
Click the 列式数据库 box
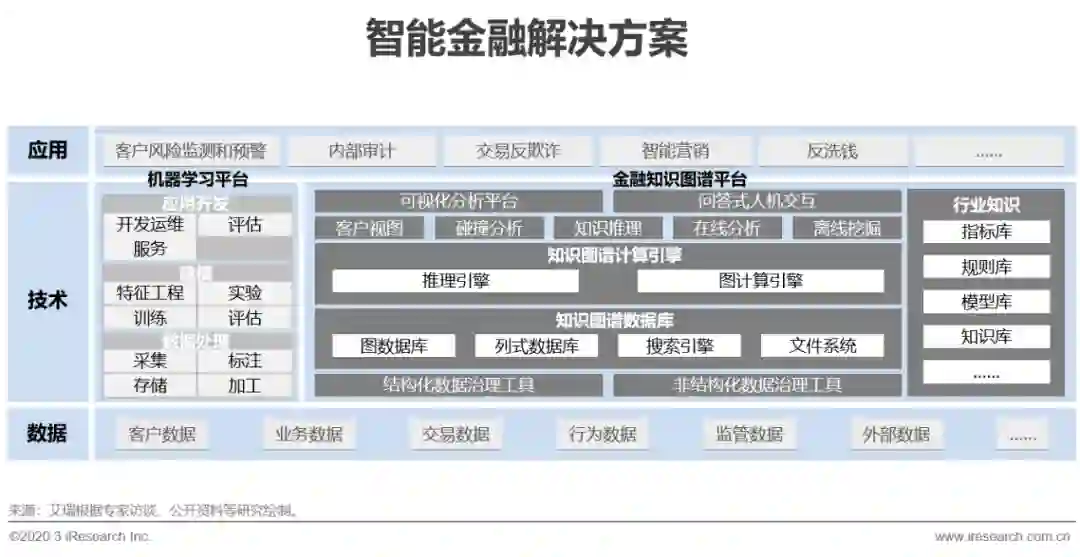tap(536, 346)
